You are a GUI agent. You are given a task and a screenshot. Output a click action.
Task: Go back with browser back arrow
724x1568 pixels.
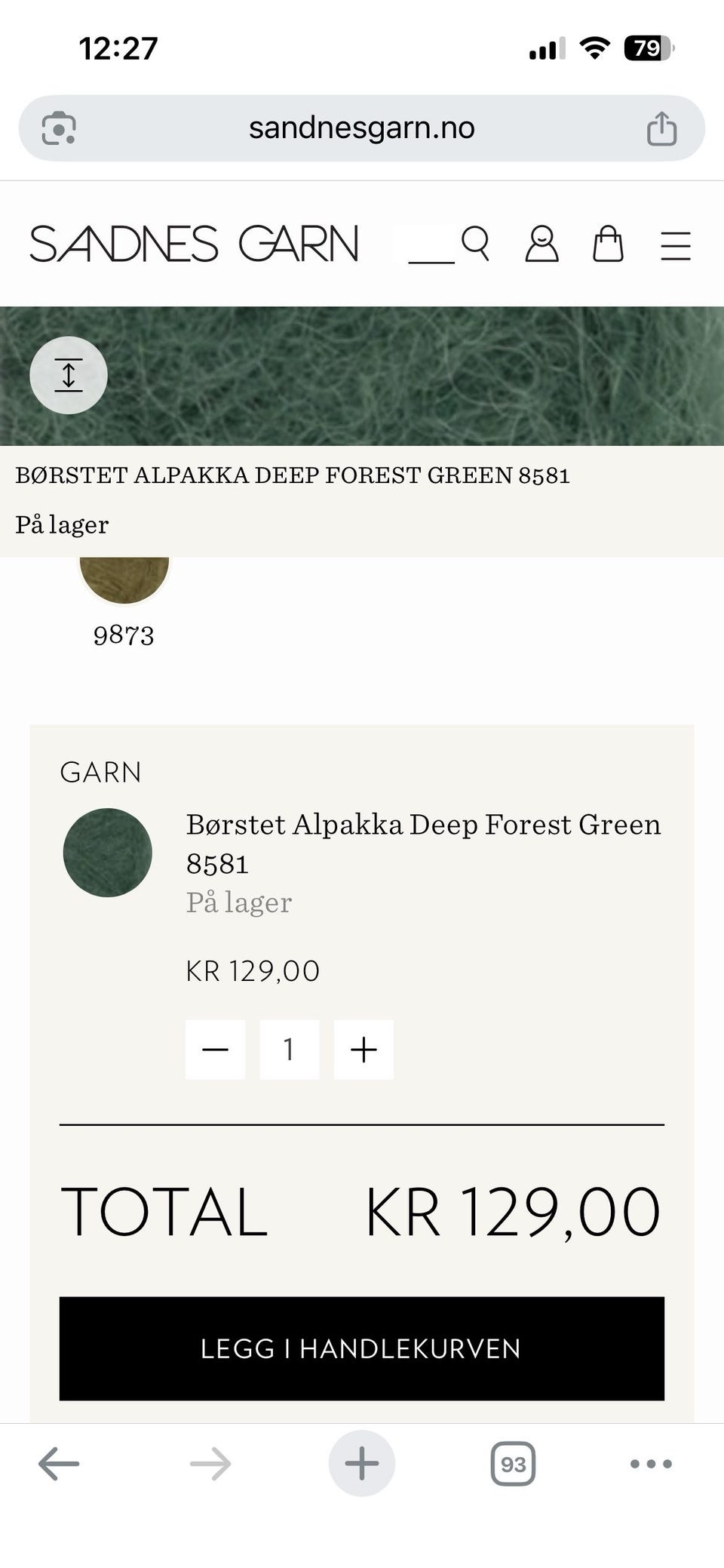(x=59, y=1464)
